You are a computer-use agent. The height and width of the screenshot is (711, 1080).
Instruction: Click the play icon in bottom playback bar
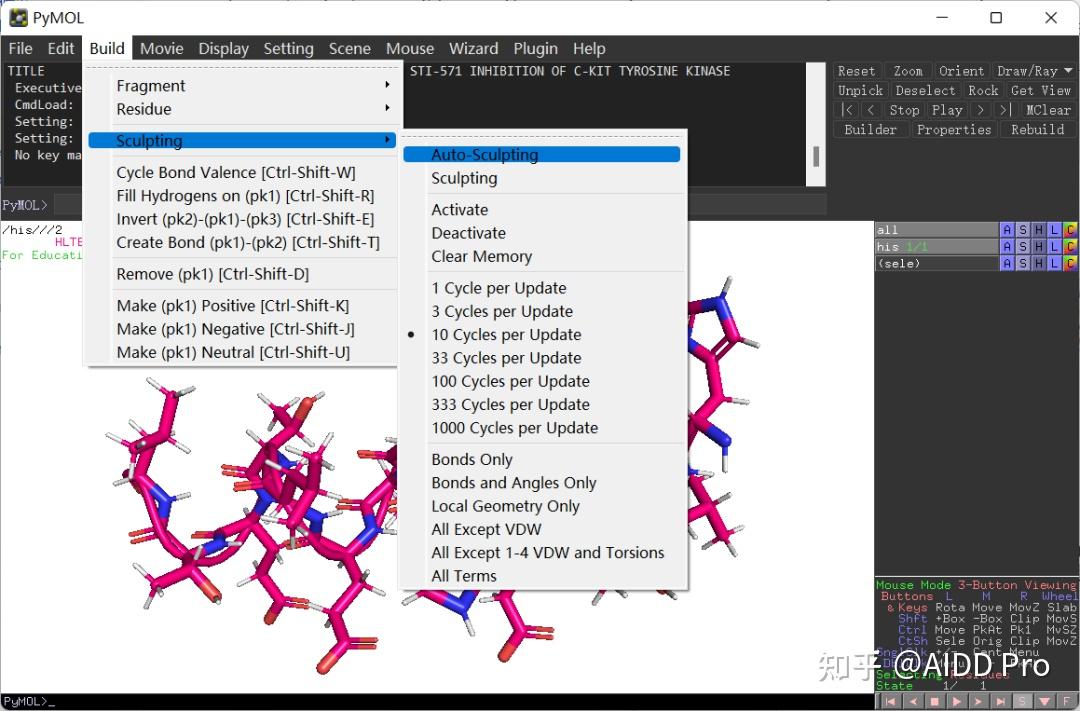click(x=958, y=702)
